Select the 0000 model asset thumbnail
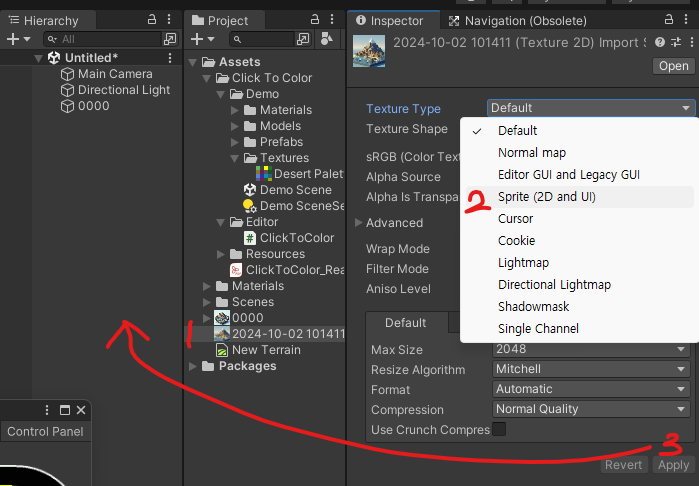Screen dimensions: 699x486 (x=222, y=318)
